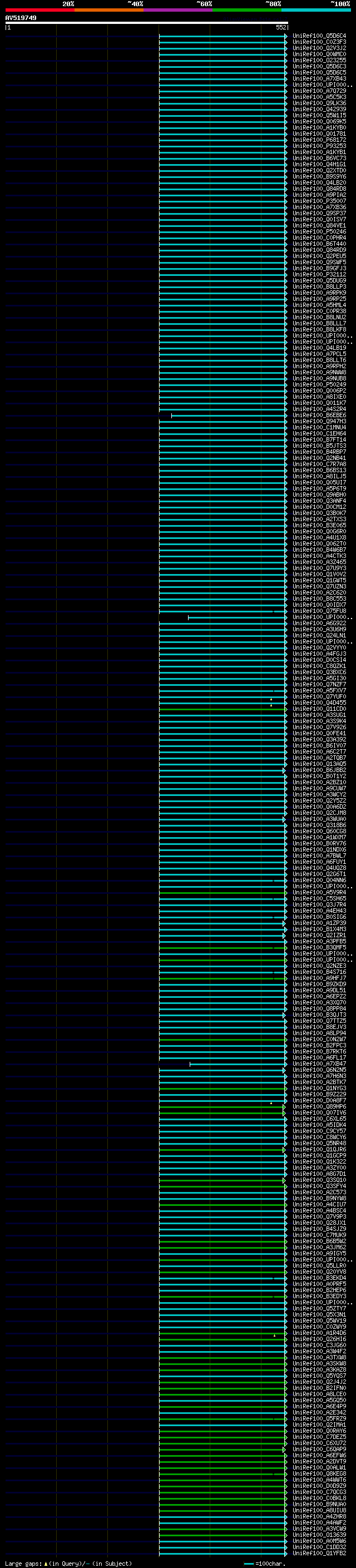Select subject label UniRef100_A7XB36
The image size is (356, 1568).
tap(319, 207)
